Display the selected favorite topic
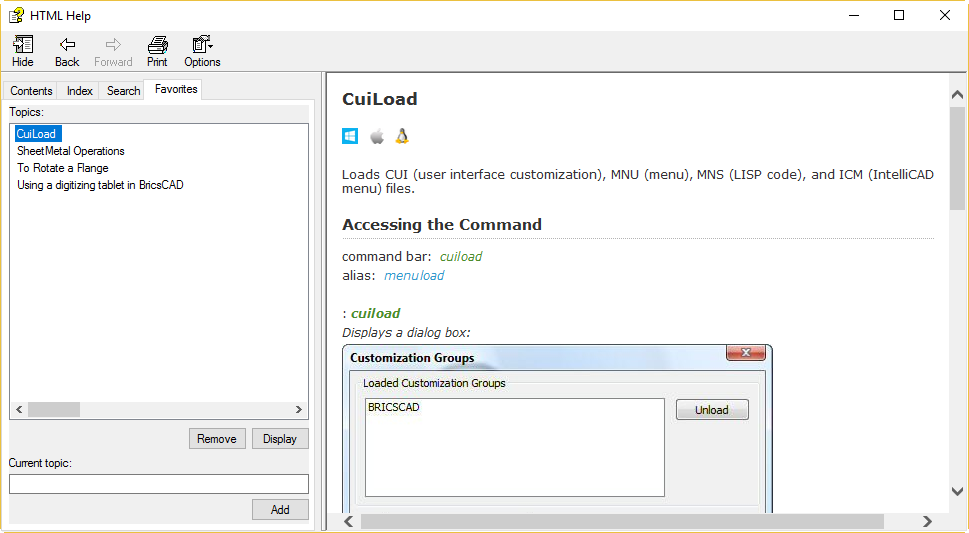 (280, 438)
